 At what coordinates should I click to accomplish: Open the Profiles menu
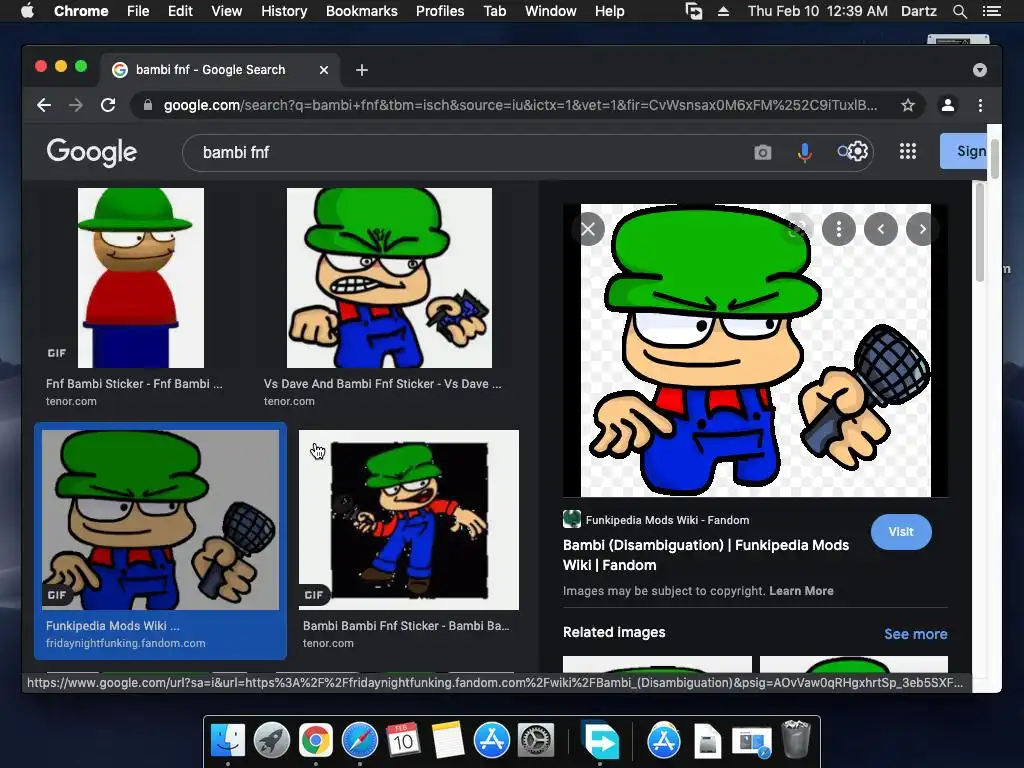pyautogui.click(x=440, y=11)
